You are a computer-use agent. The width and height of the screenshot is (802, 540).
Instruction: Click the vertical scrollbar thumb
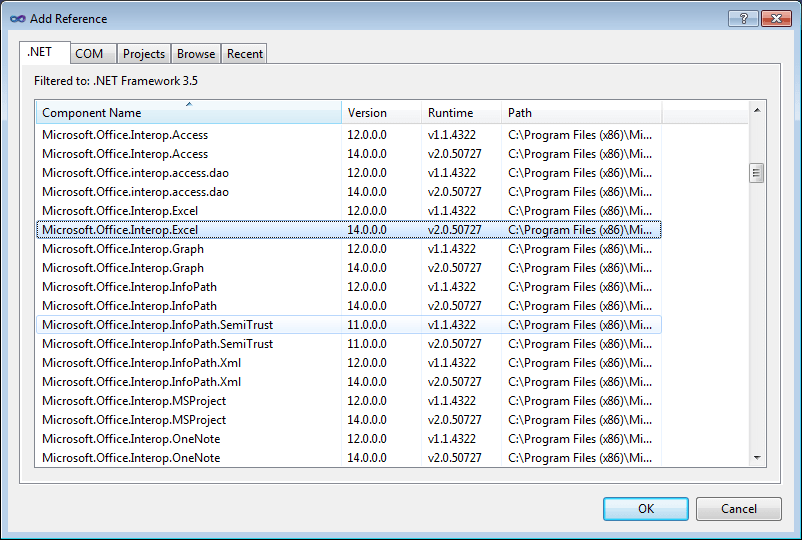tap(756, 173)
